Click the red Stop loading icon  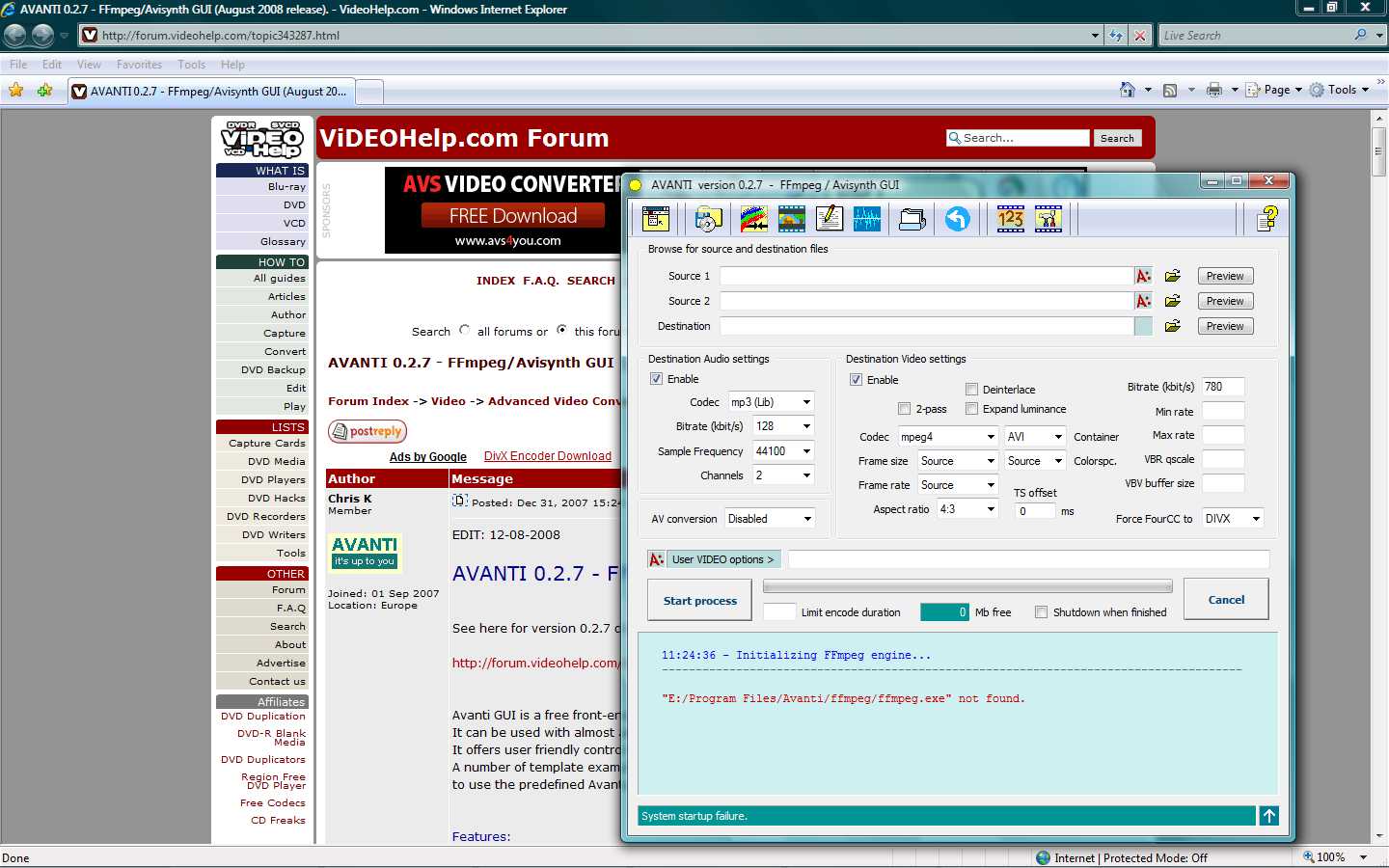click(1140, 36)
